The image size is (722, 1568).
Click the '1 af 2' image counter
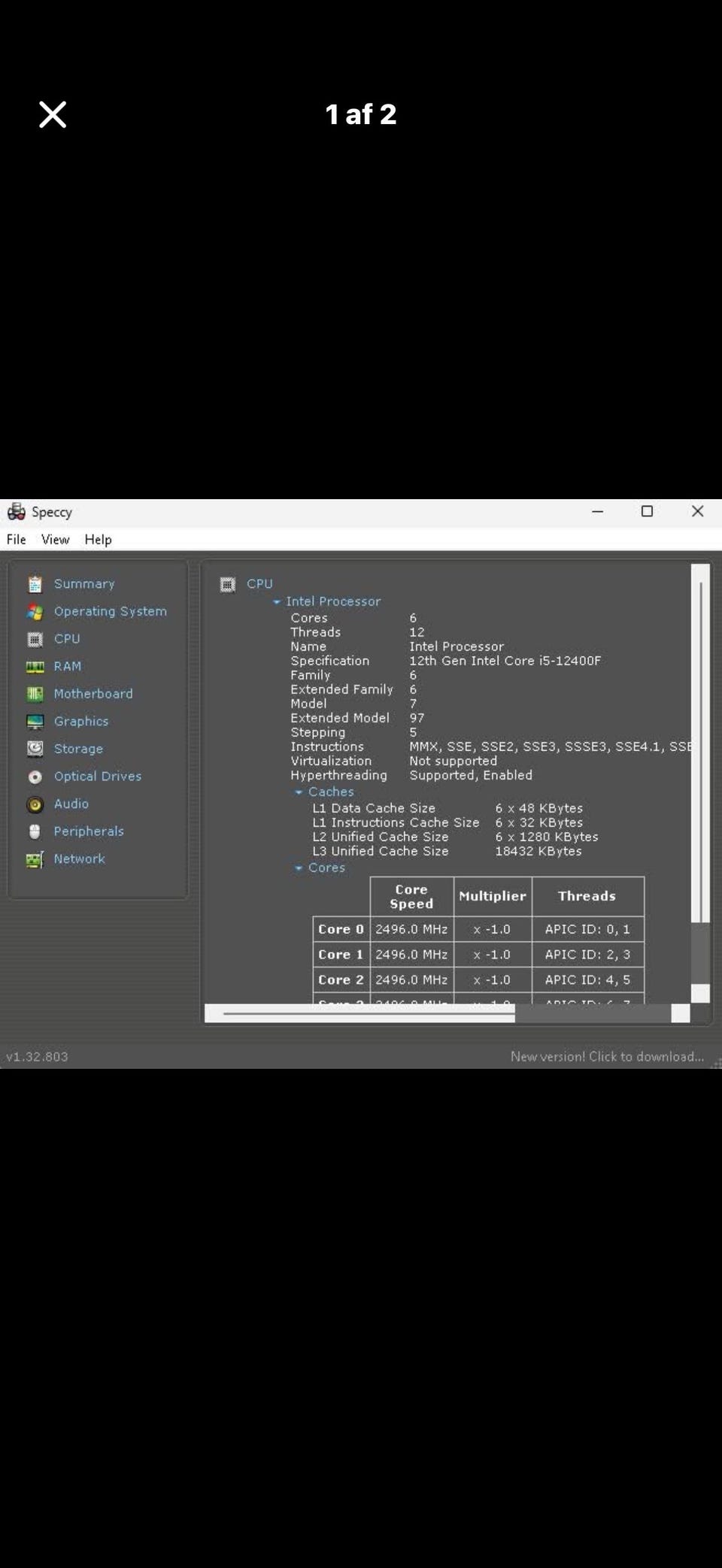360,114
